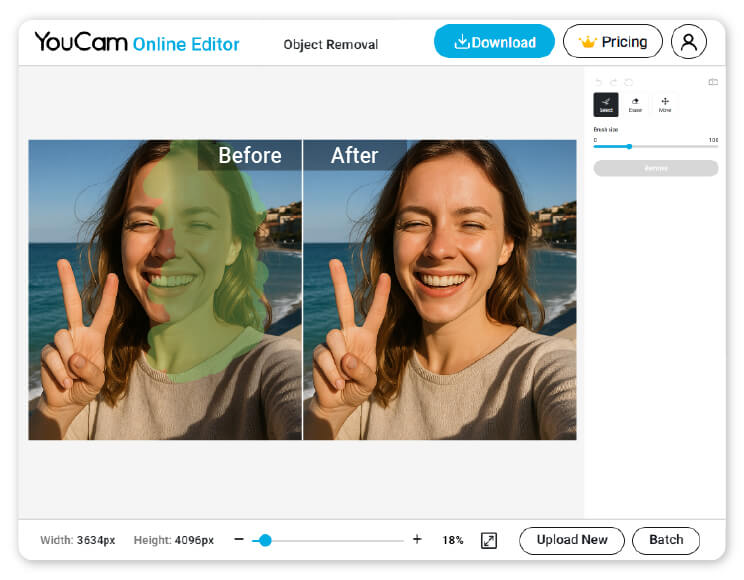Zoom in with the plus icon
Image resolution: width=744 pixels, height=580 pixels.
coord(417,539)
